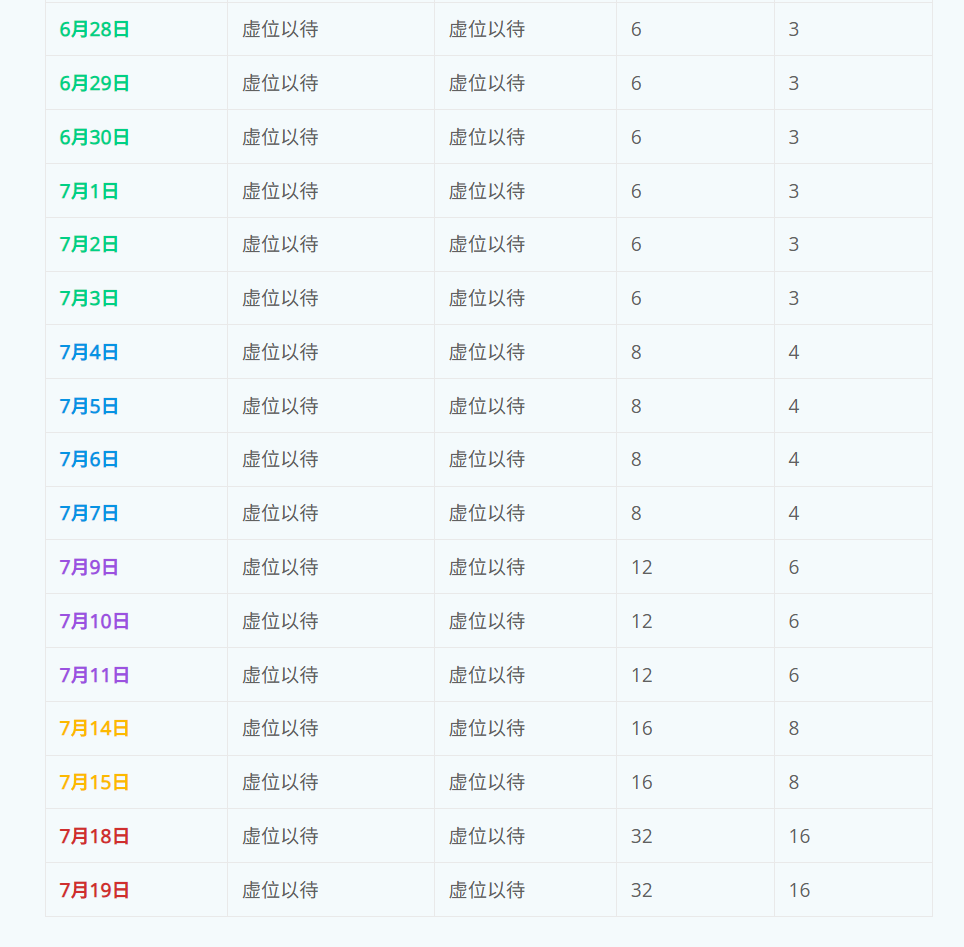Select the 6月29日 date label
Screen dimensions: 964x947
point(94,83)
